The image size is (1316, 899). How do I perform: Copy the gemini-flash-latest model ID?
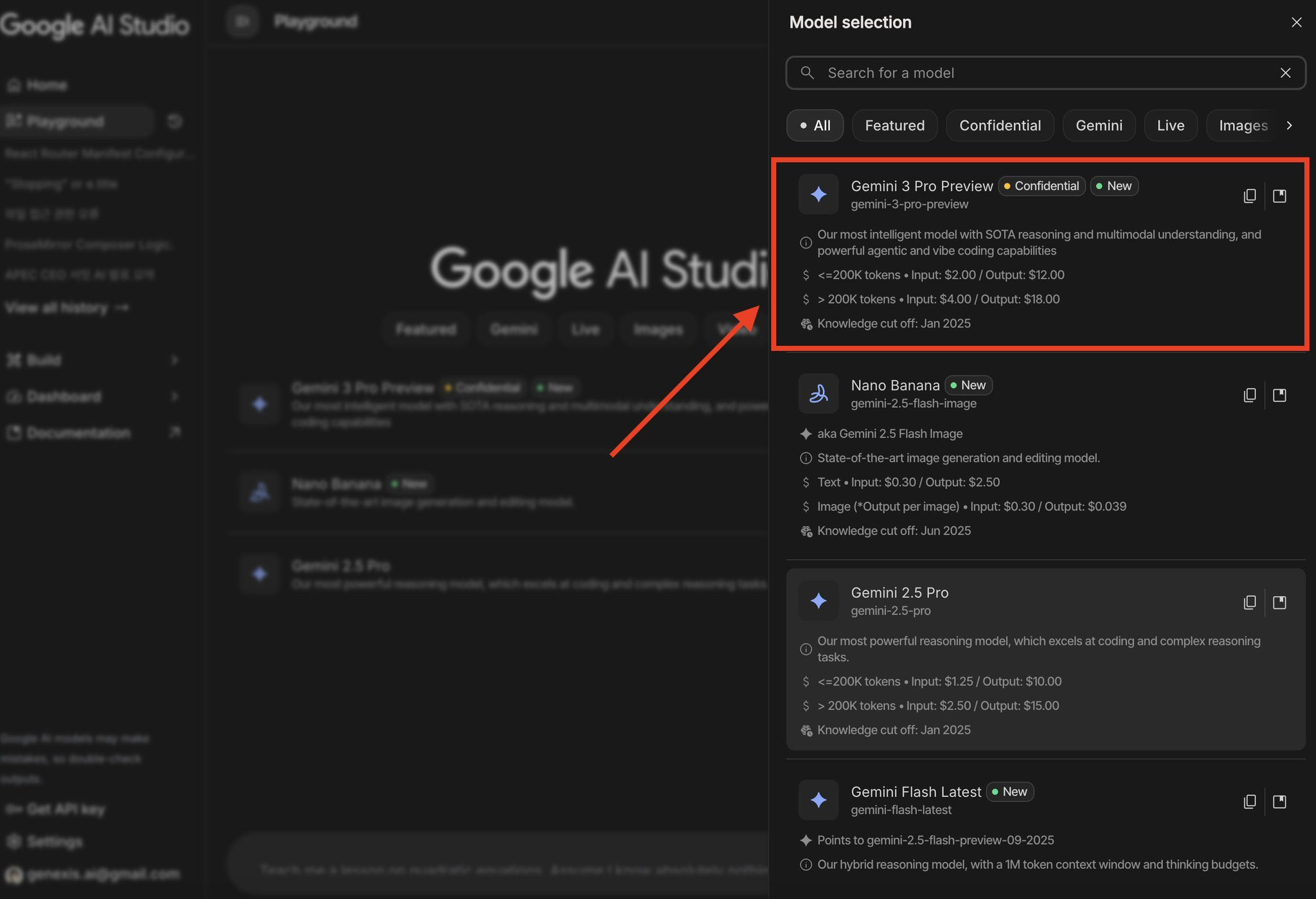[x=1249, y=801]
